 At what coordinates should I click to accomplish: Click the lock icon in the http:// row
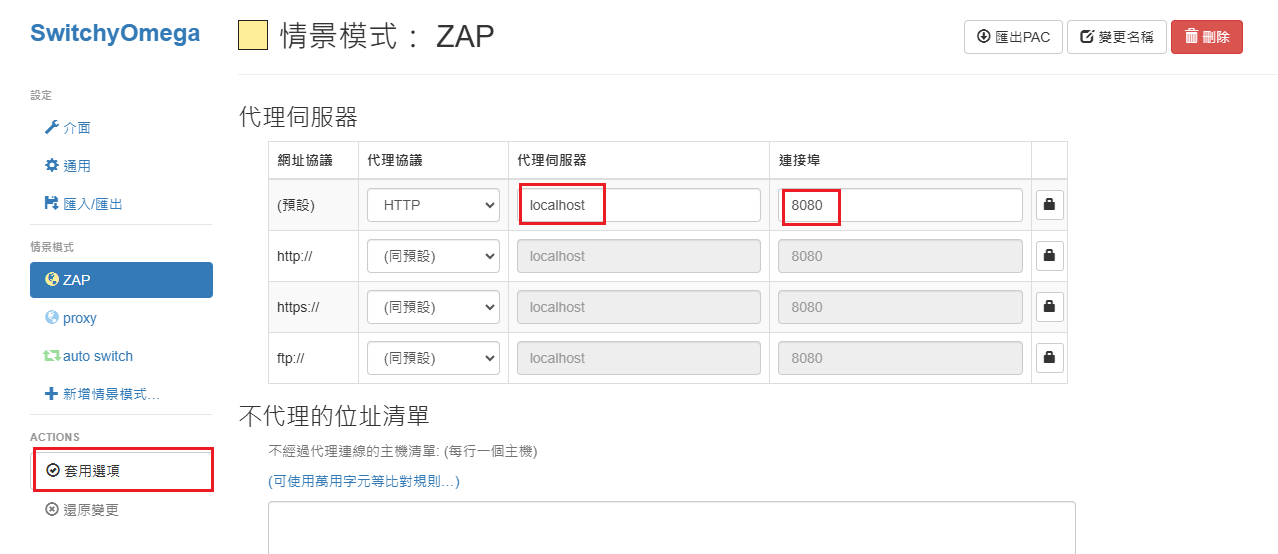[x=1049, y=256]
